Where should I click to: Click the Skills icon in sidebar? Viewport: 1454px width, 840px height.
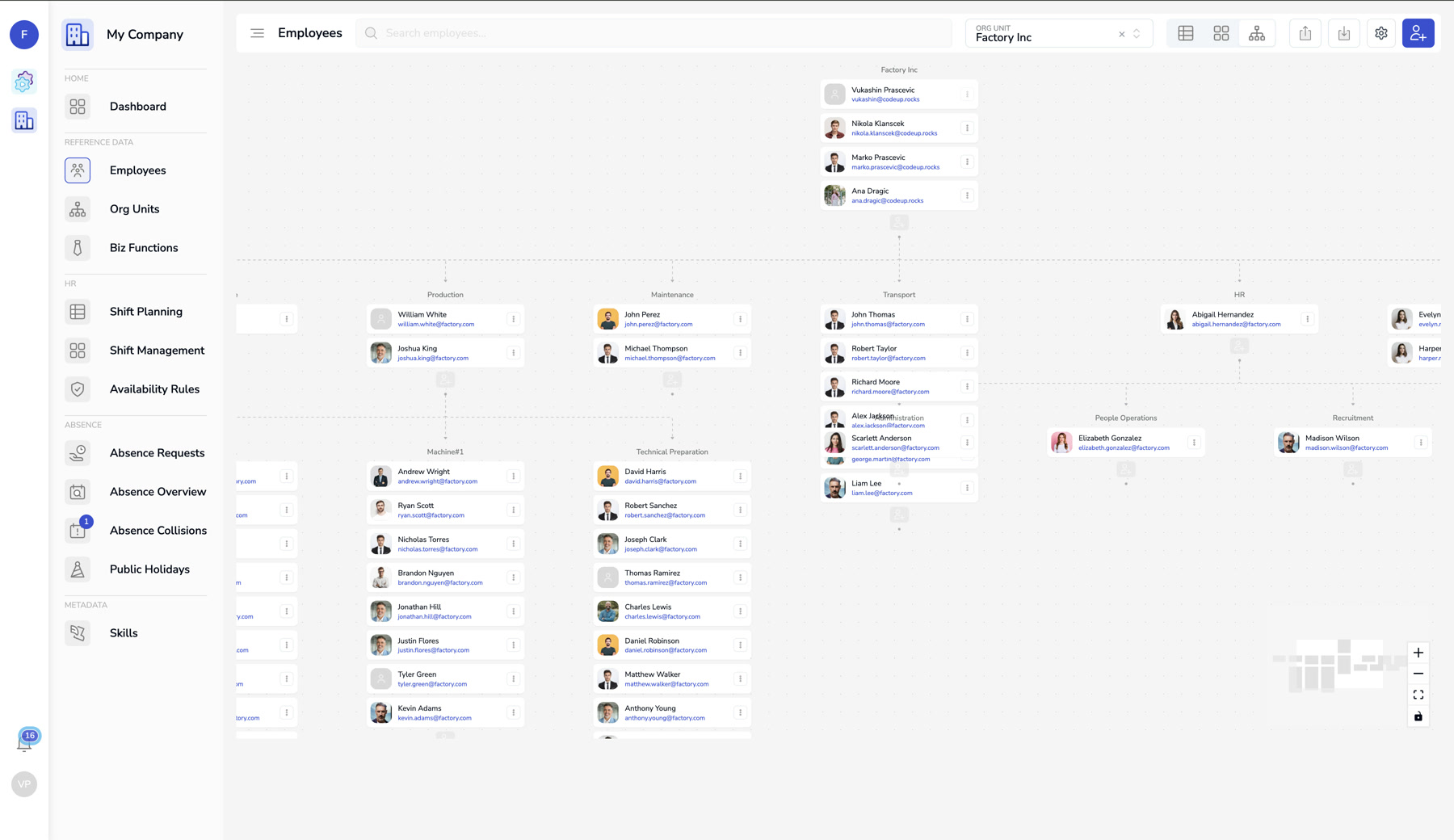[78, 633]
